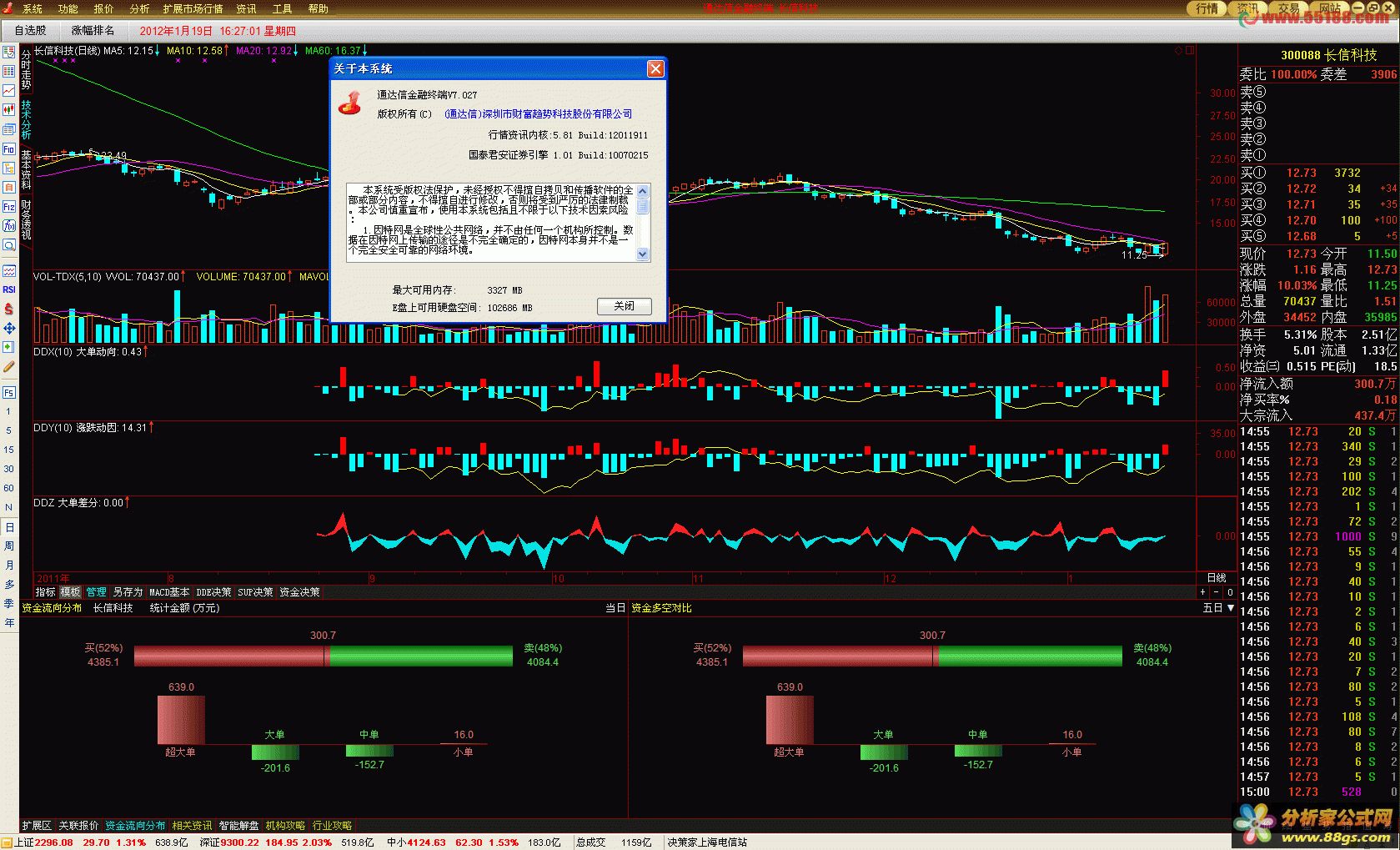The image size is (1400, 850).
Task: Open the 多 multi-period selector
Action: tap(9, 585)
